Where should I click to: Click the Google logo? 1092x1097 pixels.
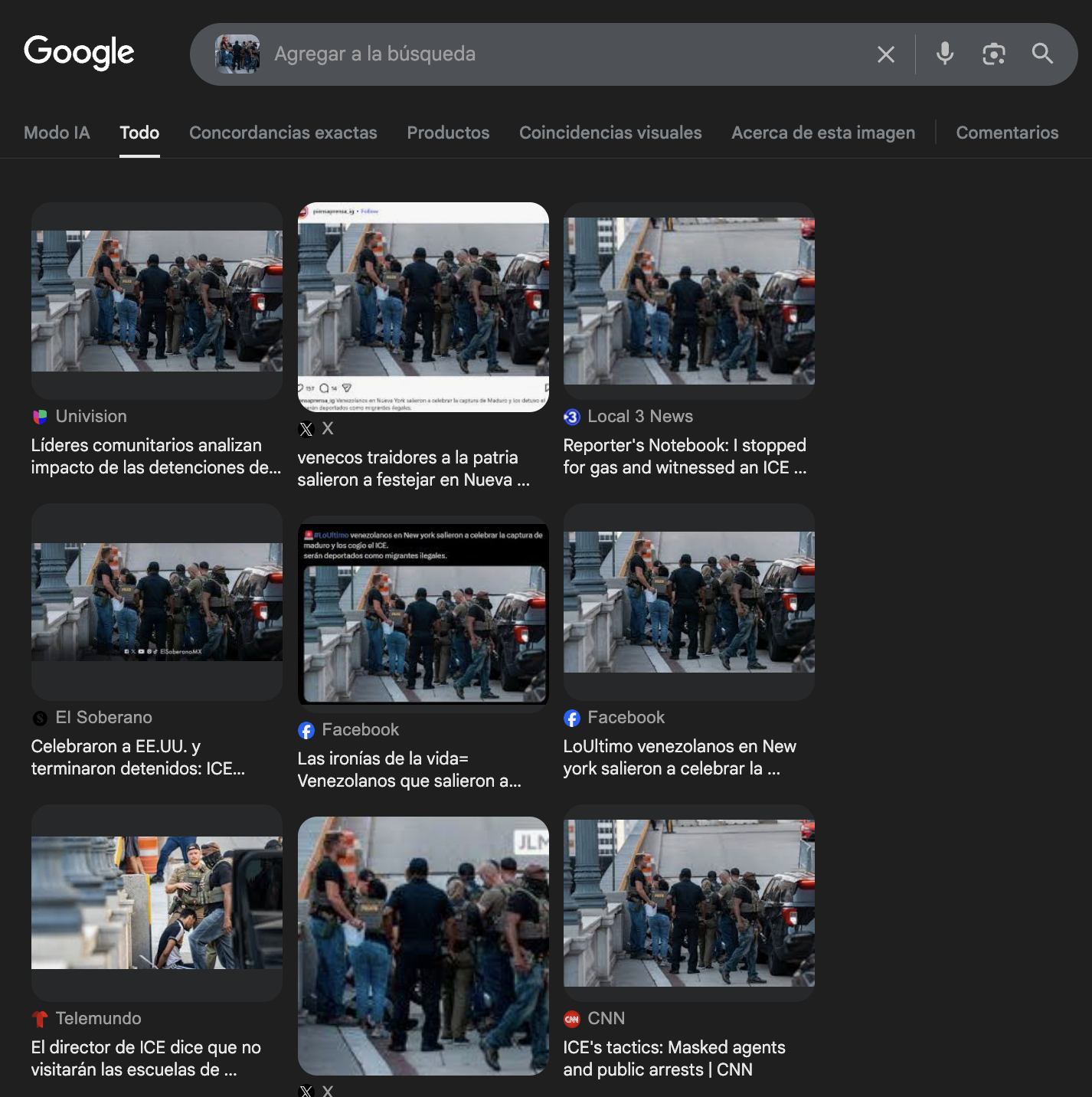(79, 53)
